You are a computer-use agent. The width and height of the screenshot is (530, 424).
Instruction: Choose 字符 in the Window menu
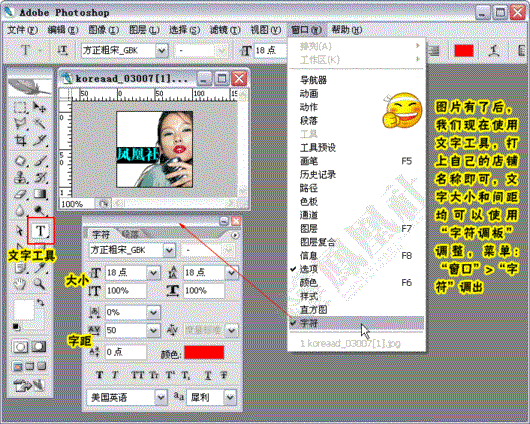coord(357,323)
